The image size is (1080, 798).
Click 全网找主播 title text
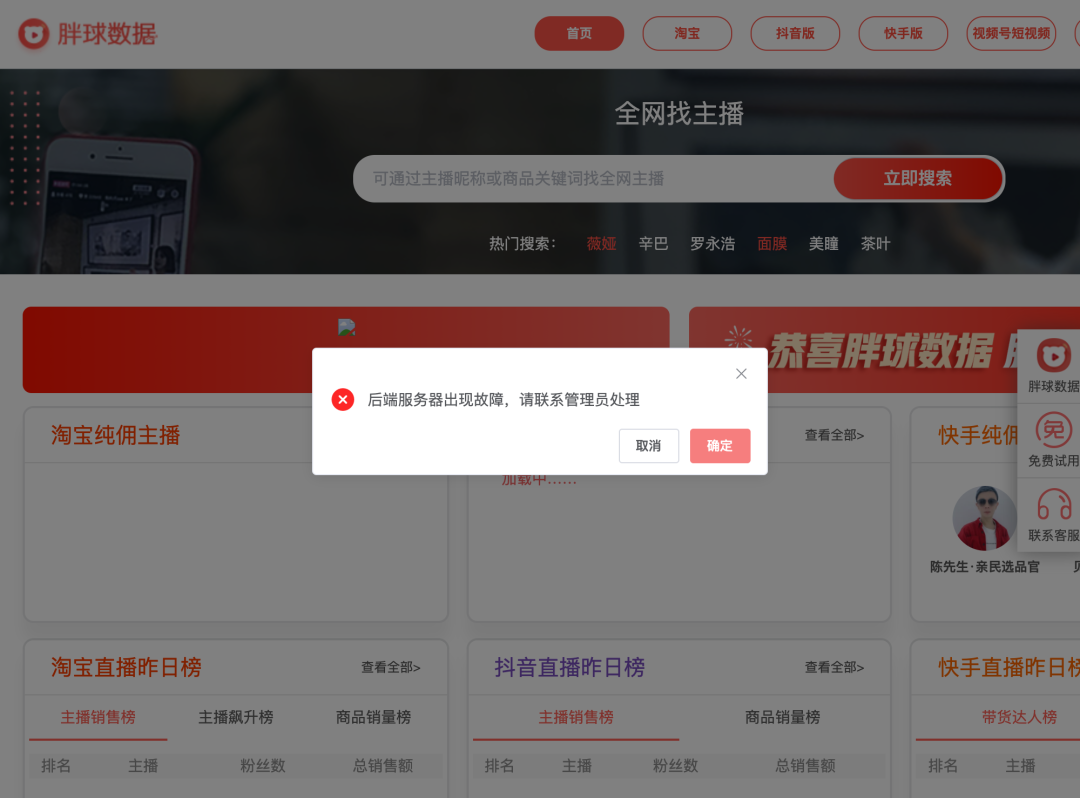(679, 114)
